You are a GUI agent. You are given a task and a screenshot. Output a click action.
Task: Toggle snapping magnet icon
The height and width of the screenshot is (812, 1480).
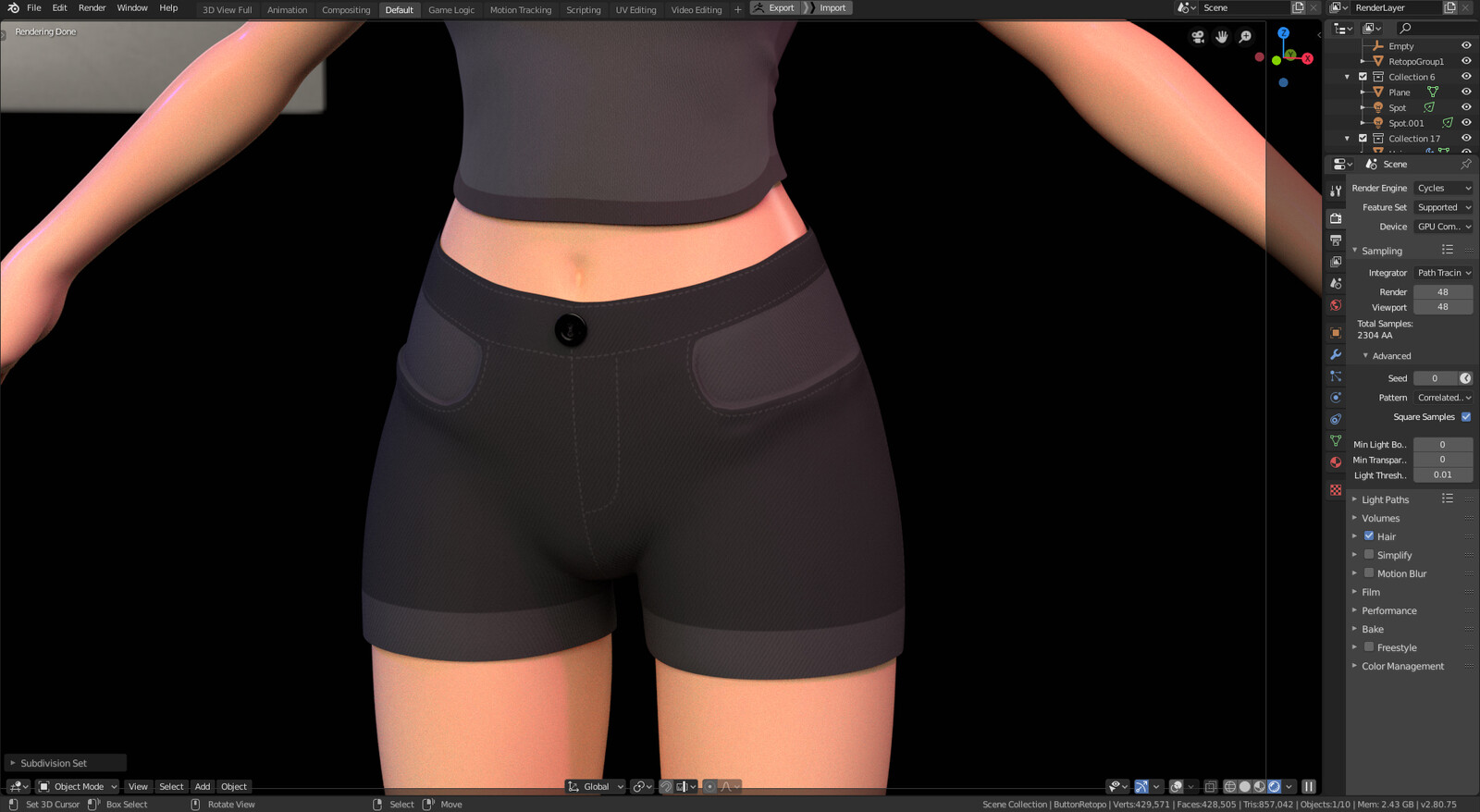click(x=666, y=787)
